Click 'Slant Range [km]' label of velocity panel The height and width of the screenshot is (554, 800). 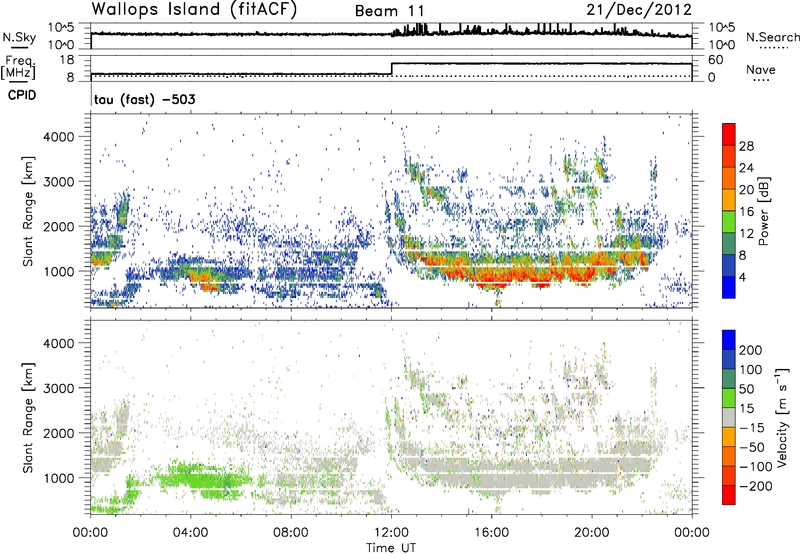coord(28,417)
